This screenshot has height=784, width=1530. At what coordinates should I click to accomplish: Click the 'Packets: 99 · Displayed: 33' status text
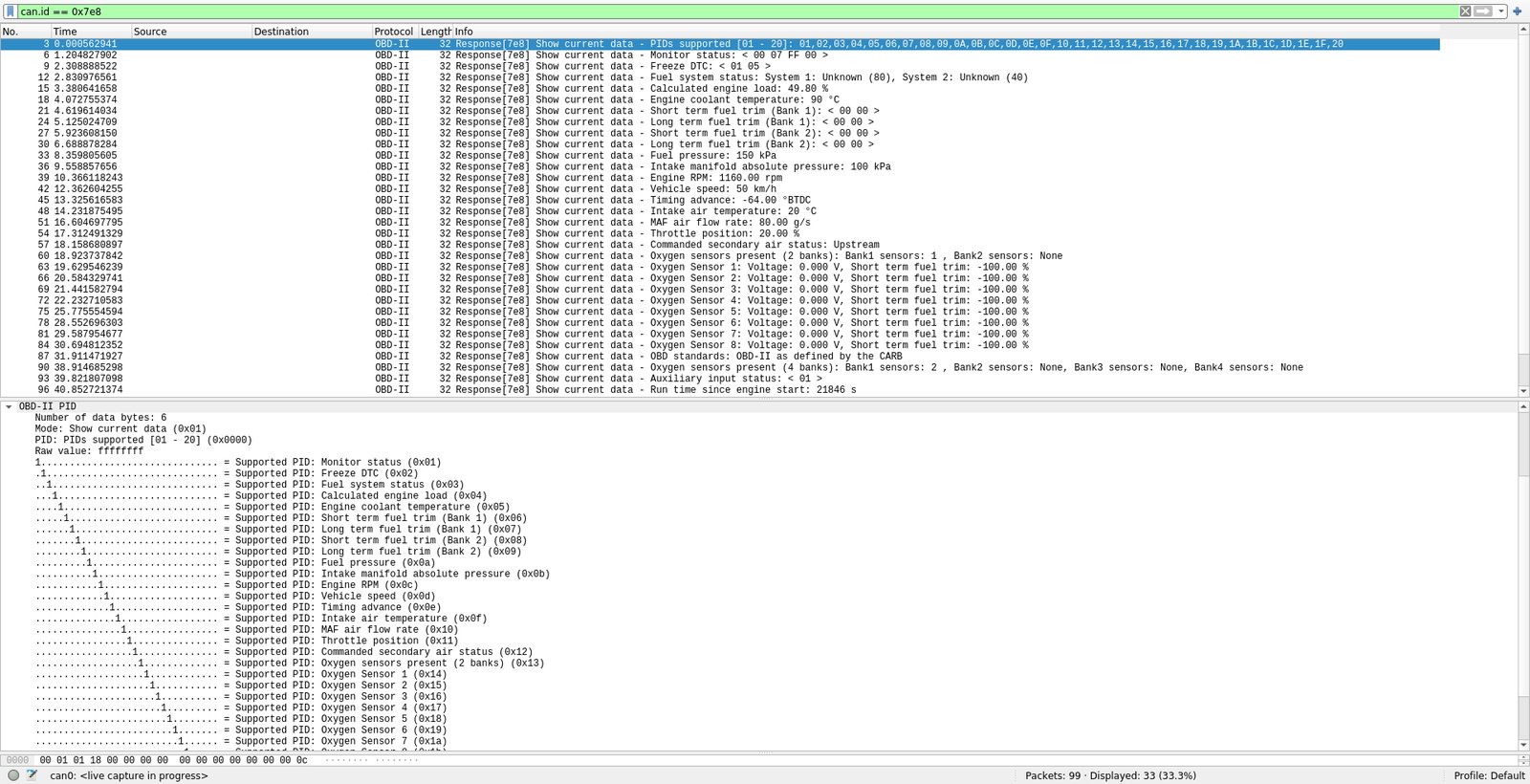(1110, 775)
